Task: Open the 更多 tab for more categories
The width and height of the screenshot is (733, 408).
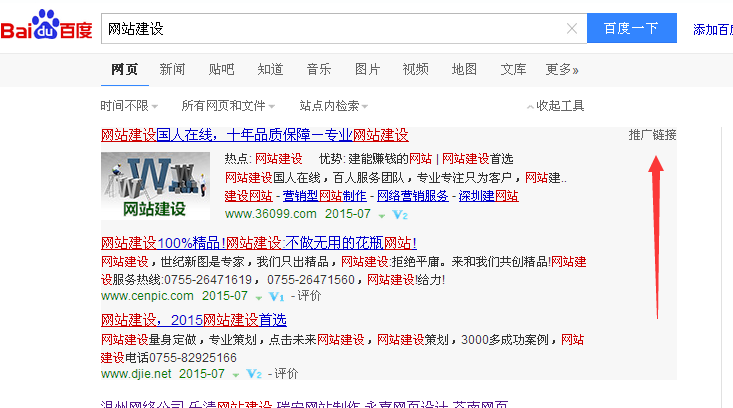Action: 562,69
